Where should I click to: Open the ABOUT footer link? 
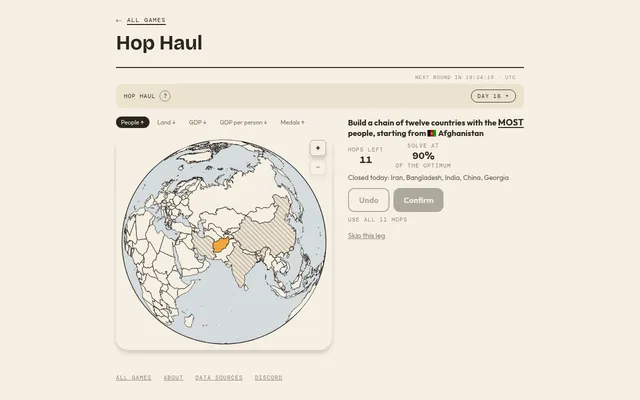173,378
